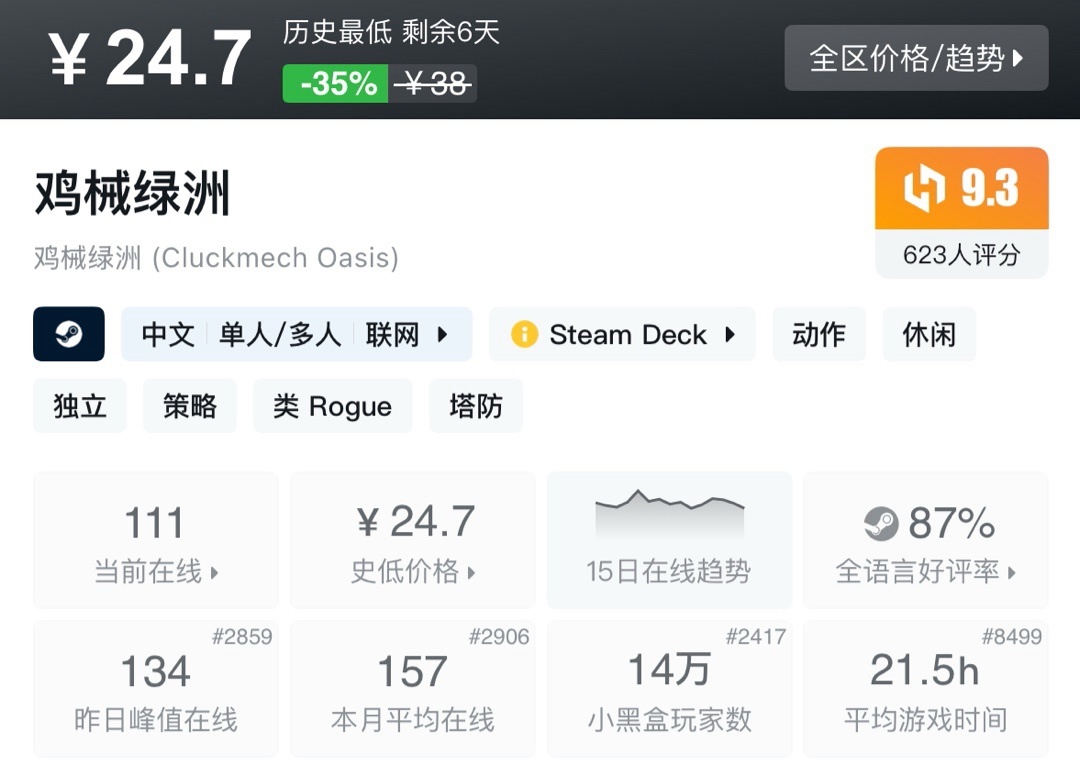Select the 策略 genre tag
This screenshot has width=1080, height=765.
click(x=190, y=406)
